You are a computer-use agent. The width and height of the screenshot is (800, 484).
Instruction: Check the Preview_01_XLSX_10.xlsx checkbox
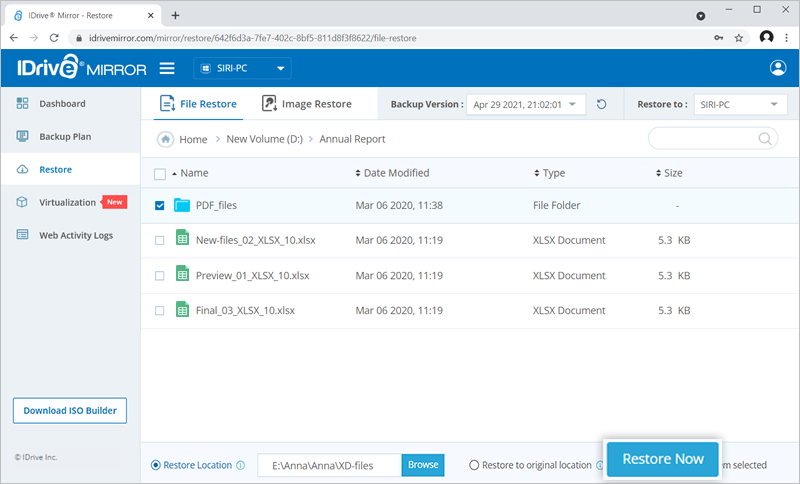[x=160, y=275]
